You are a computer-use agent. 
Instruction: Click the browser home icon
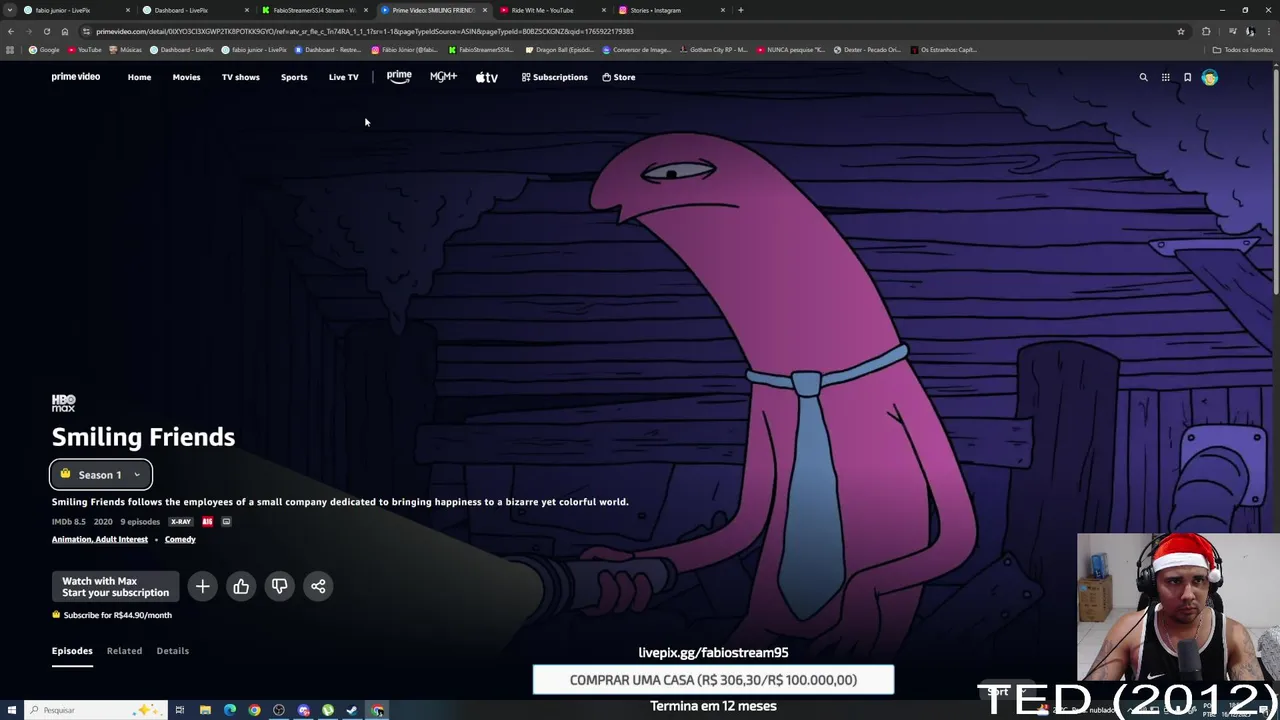[x=64, y=31]
